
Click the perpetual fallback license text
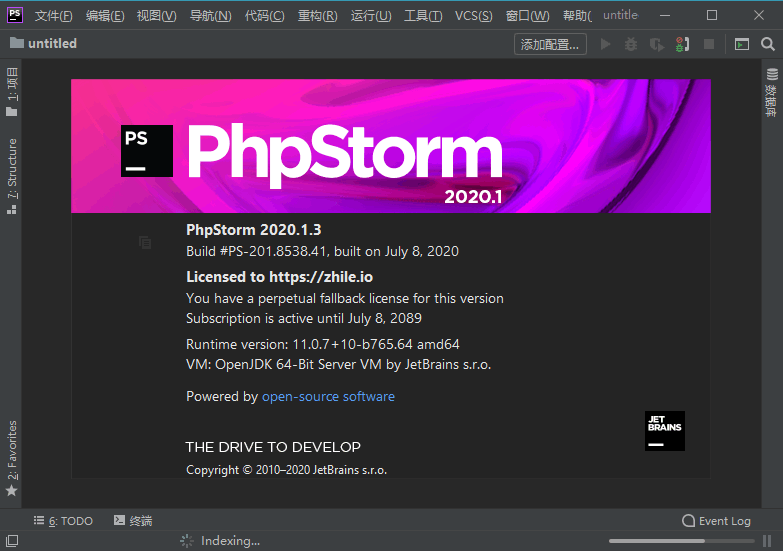click(x=345, y=298)
